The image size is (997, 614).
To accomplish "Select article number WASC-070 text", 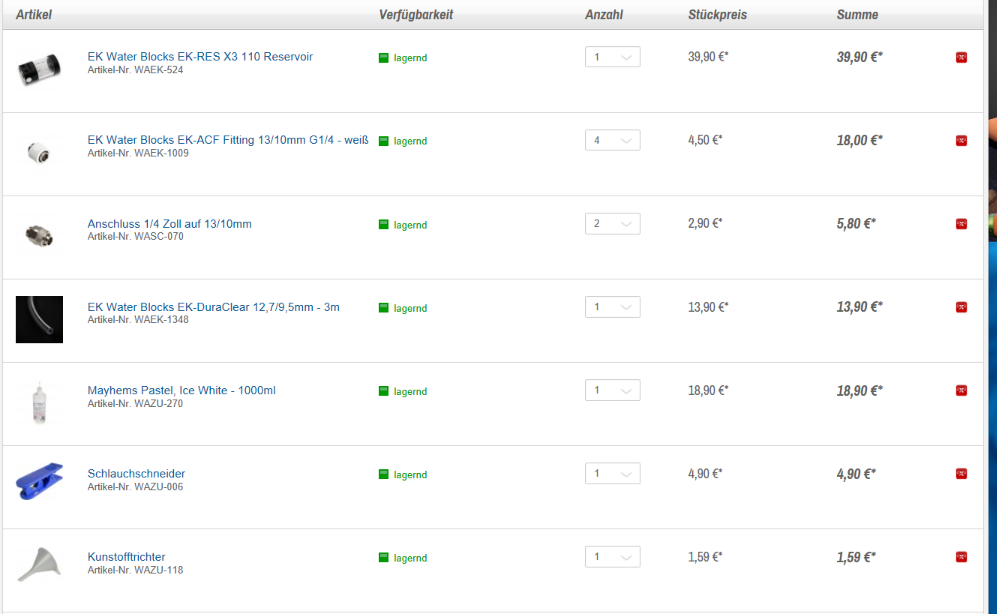I will [x=160, y=236].
